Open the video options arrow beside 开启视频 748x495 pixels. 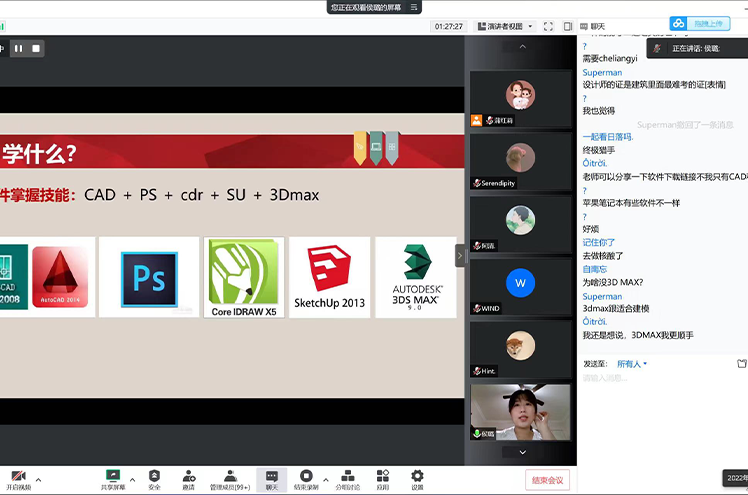click(x=39, y=480)
